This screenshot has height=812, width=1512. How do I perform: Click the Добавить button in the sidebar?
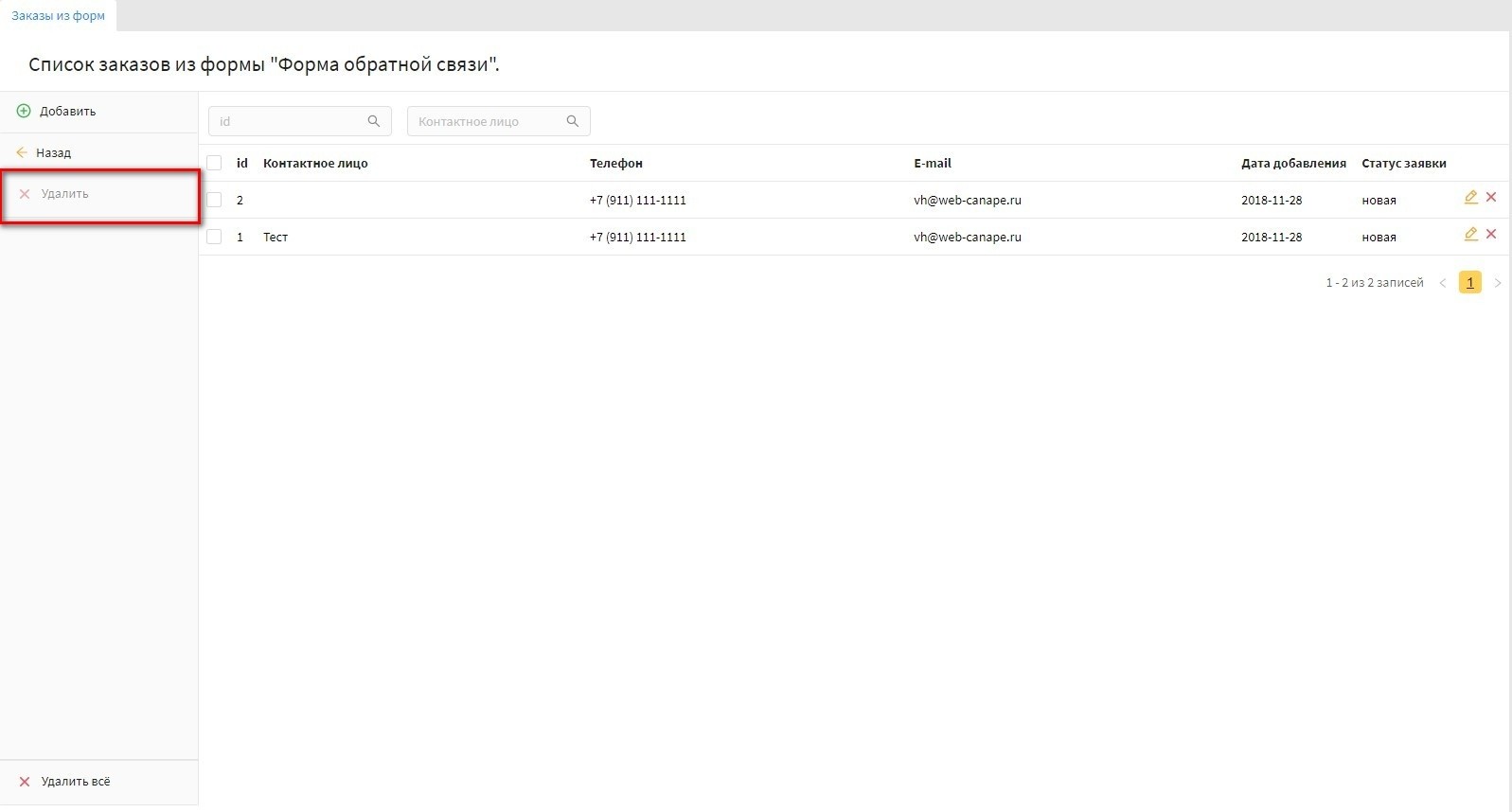66,112
